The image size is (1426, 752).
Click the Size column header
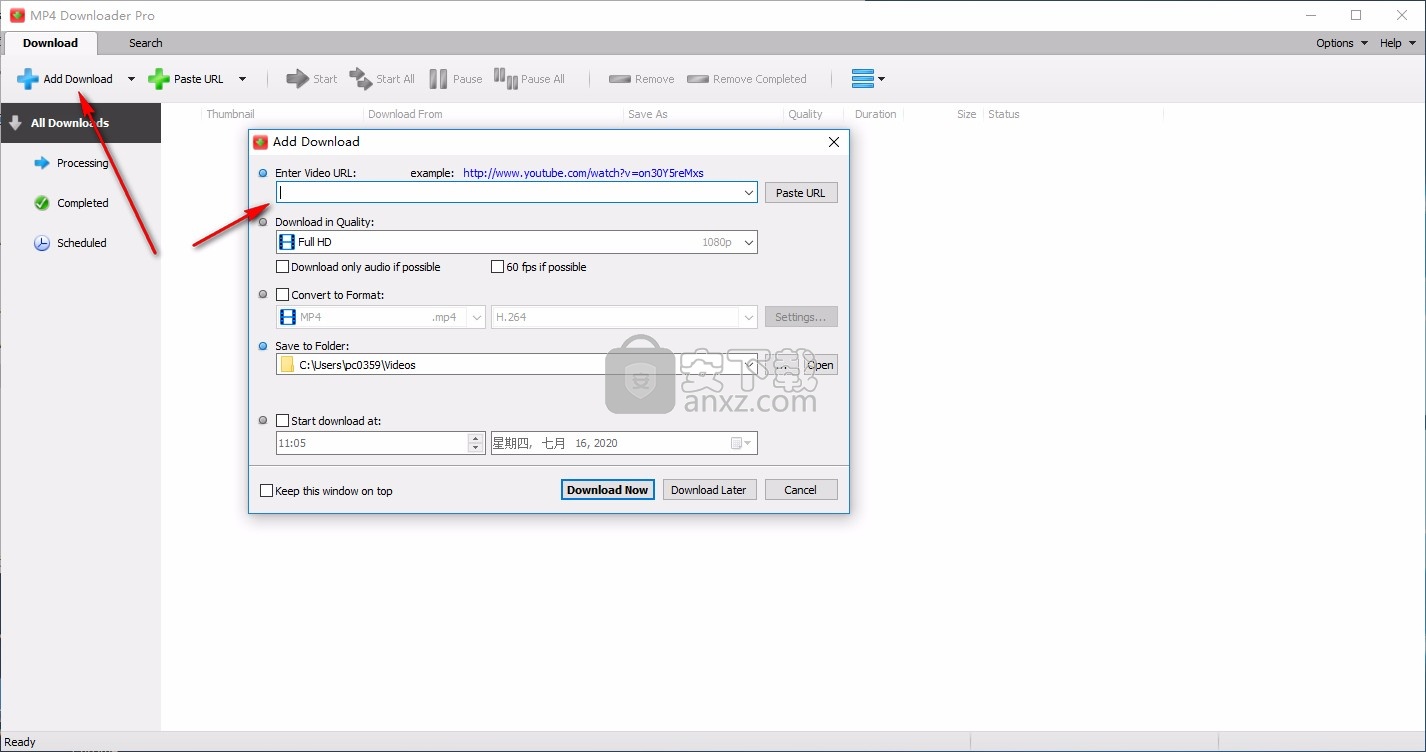(966, 114)
